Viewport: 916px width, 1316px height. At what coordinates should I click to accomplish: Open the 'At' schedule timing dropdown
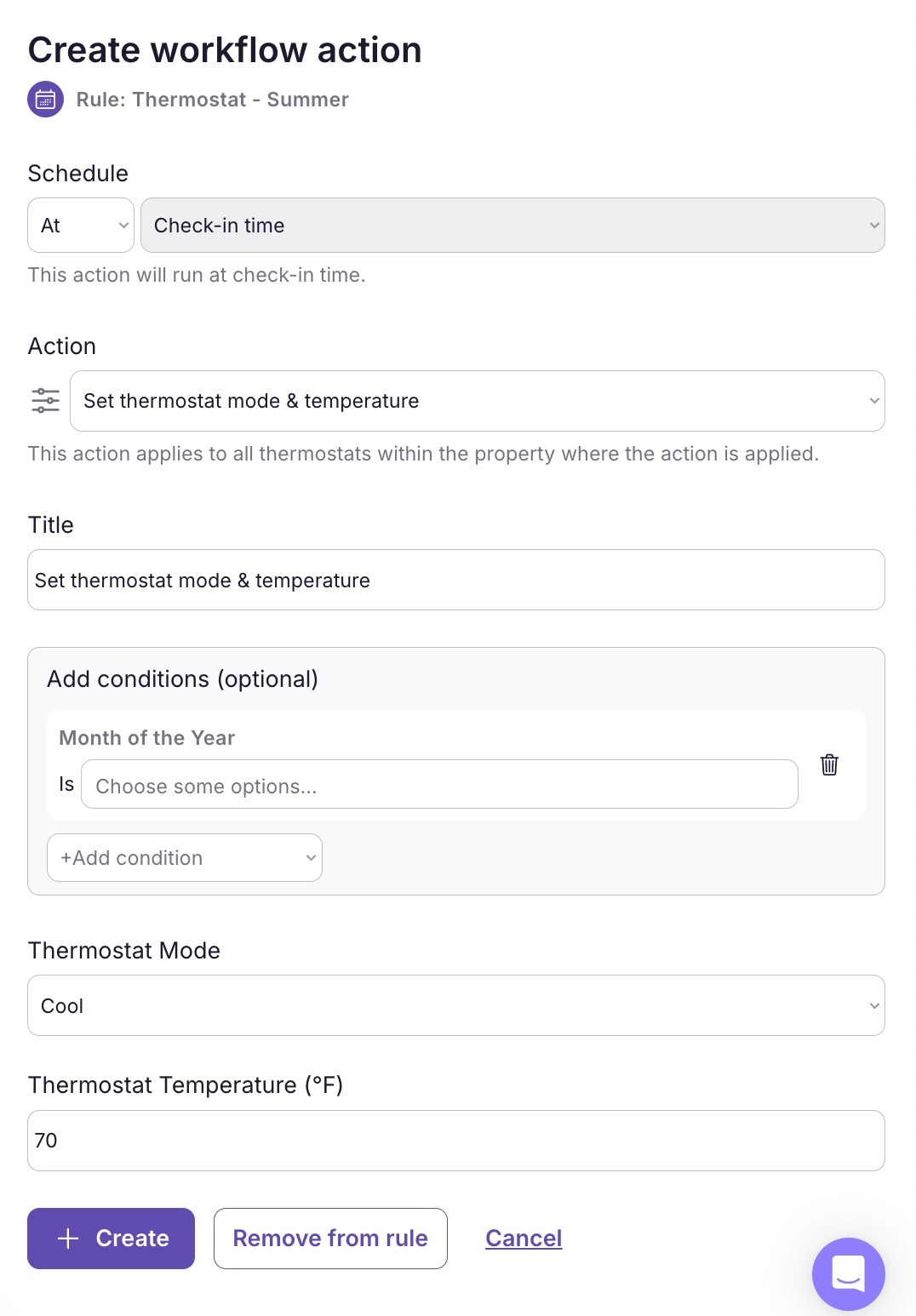(x=80, y=225)
